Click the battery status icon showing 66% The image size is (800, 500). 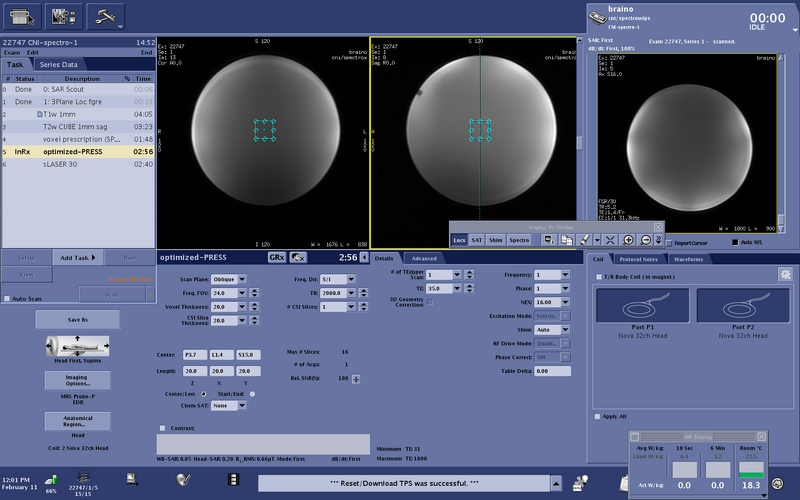pyautogui.click(x=51, y=481)
